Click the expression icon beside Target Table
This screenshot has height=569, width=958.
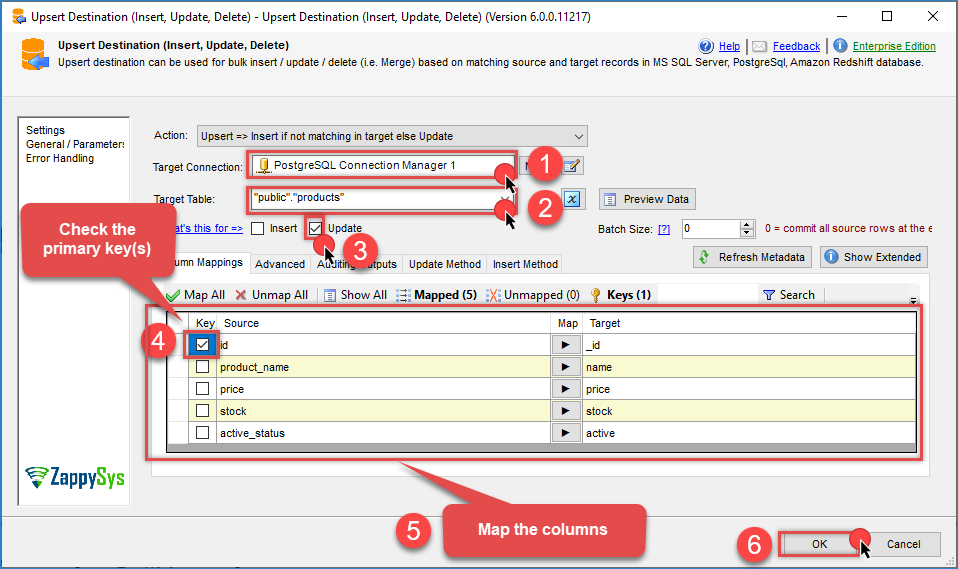coord(571,199)
